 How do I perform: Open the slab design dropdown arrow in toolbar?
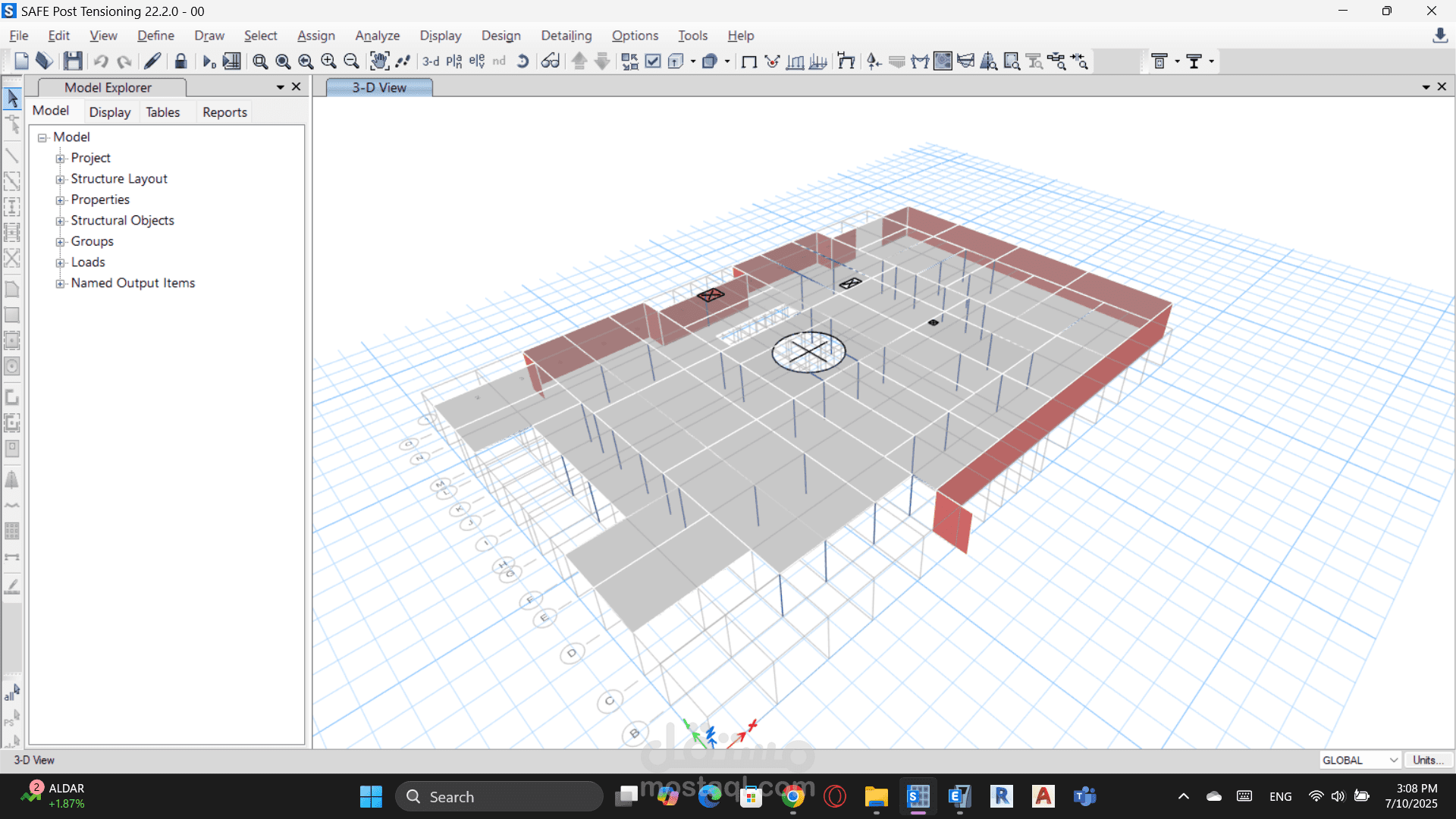coord(1177,61)
